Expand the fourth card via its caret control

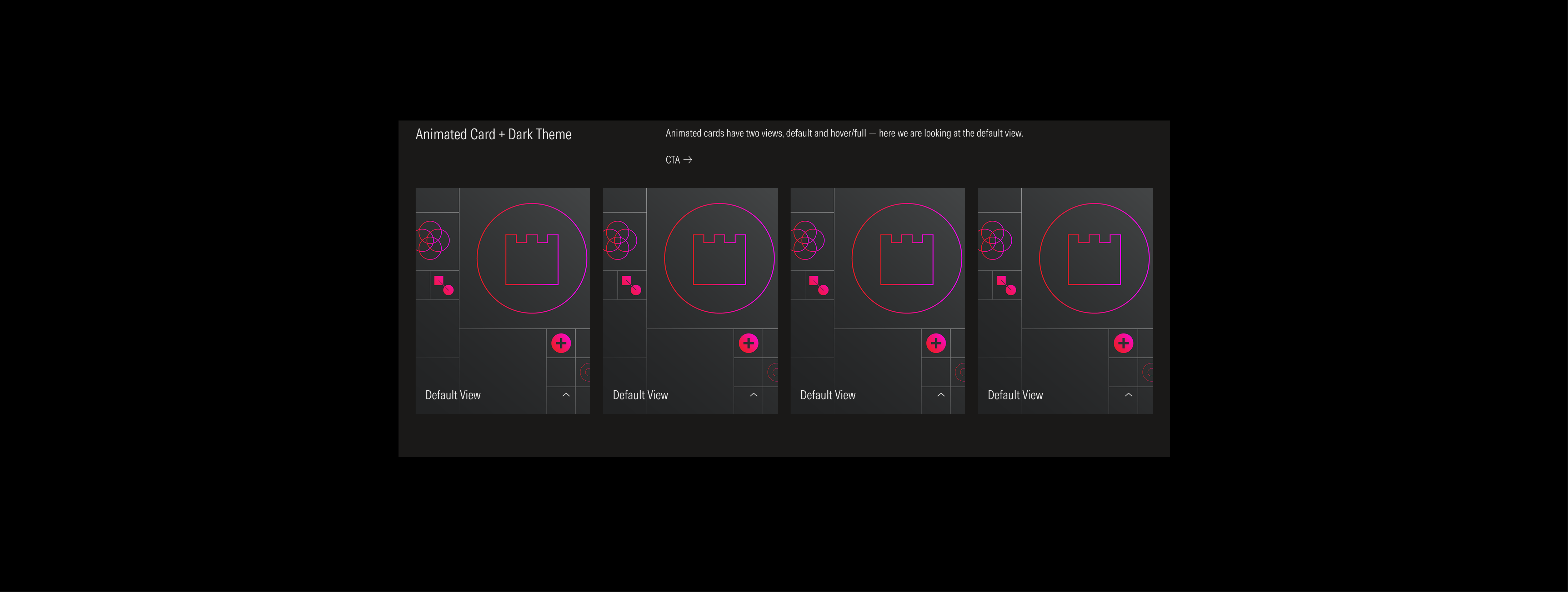[1129, 395]
